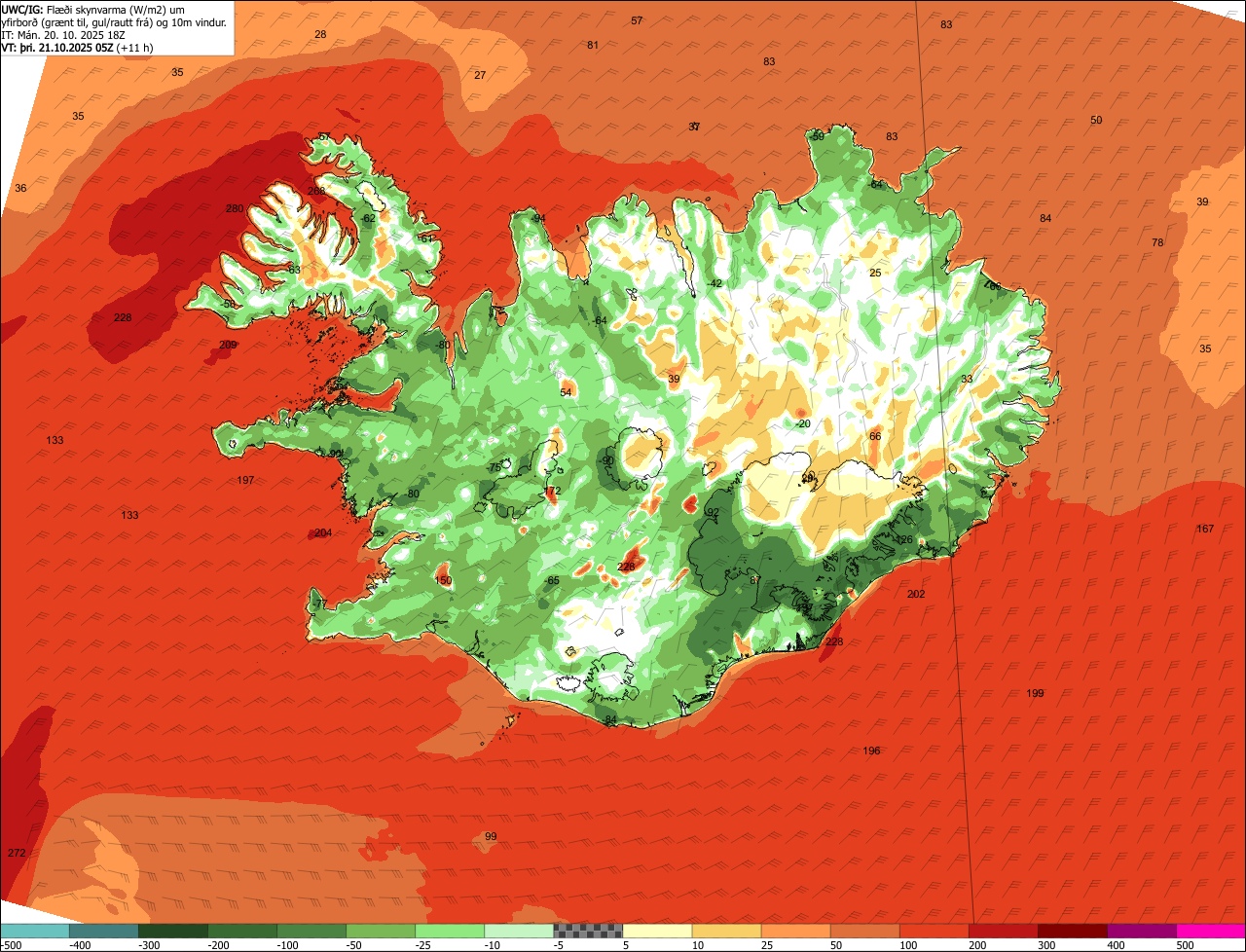Click the light green legend swatch between -50 and -25
This screenshot has height=952, width=1246.
click(x=381, y=931)
